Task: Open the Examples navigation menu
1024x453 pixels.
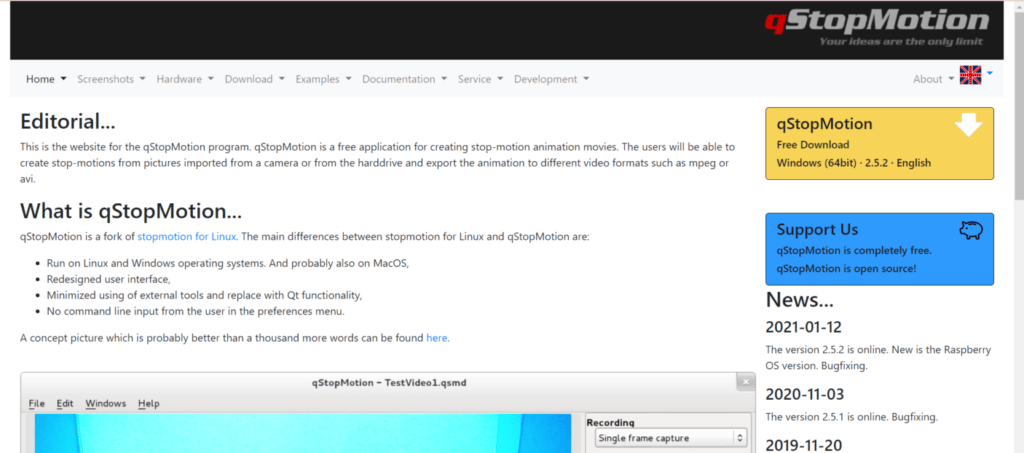Action: point(323,79)
